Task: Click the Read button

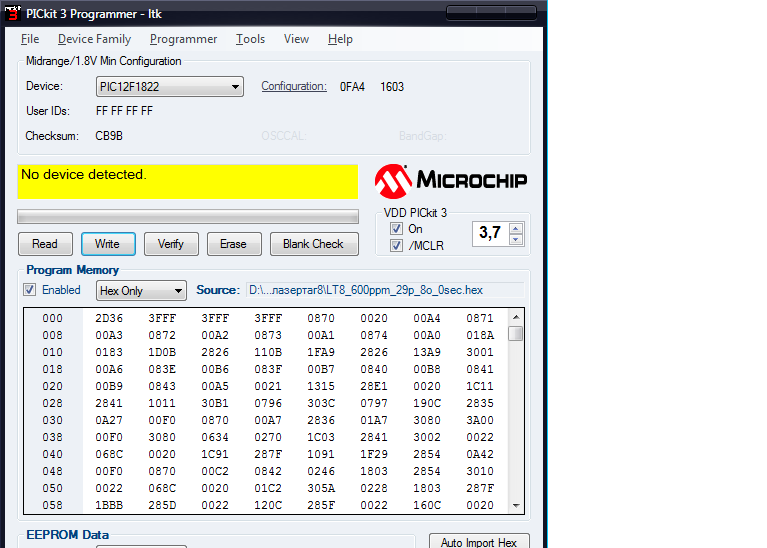Action: [x=45, y=244]
